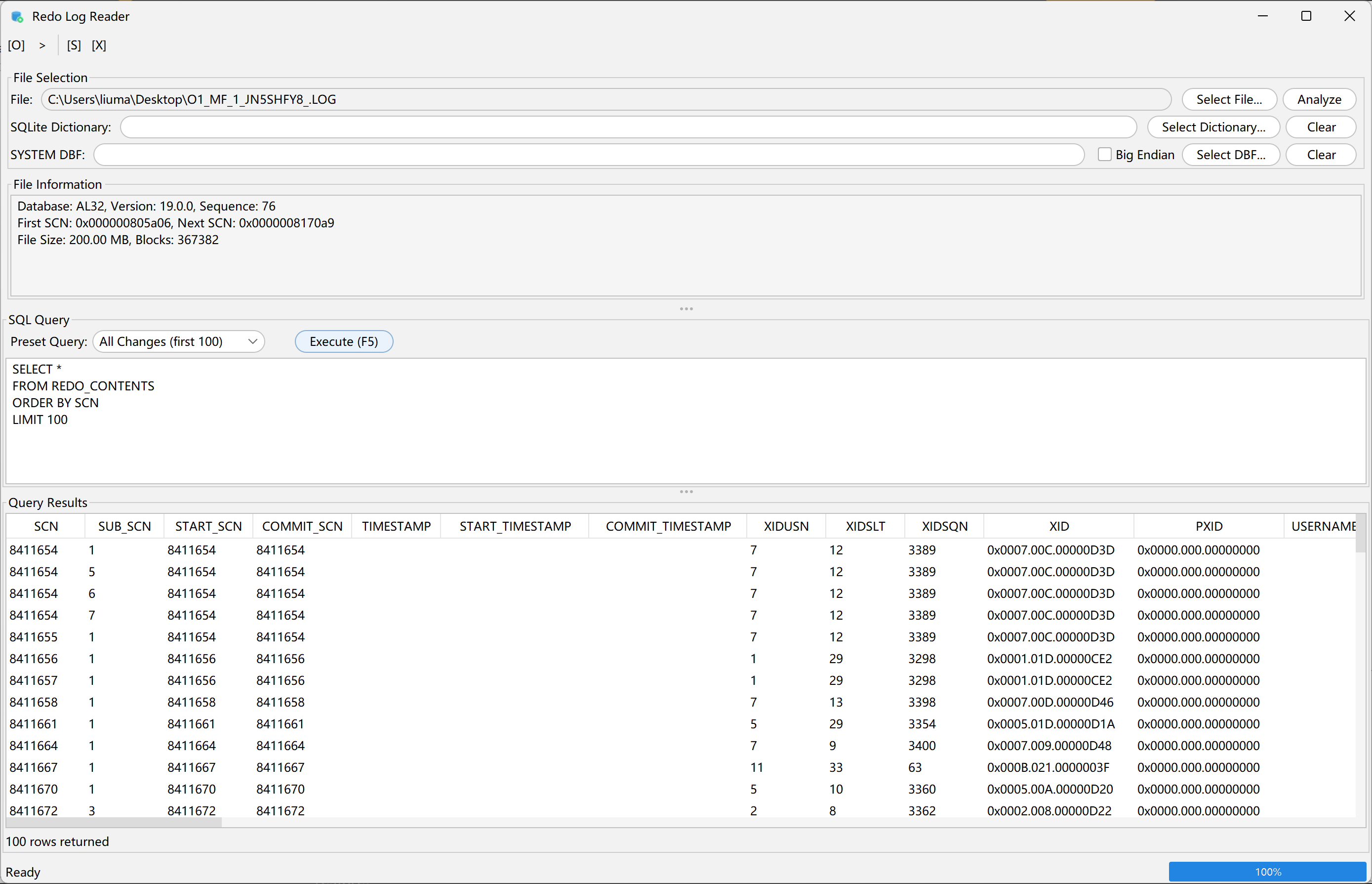Focus the SQLite Dictionary input field
The width and height of the screenshot is (1372, 884).
[628, 127]
